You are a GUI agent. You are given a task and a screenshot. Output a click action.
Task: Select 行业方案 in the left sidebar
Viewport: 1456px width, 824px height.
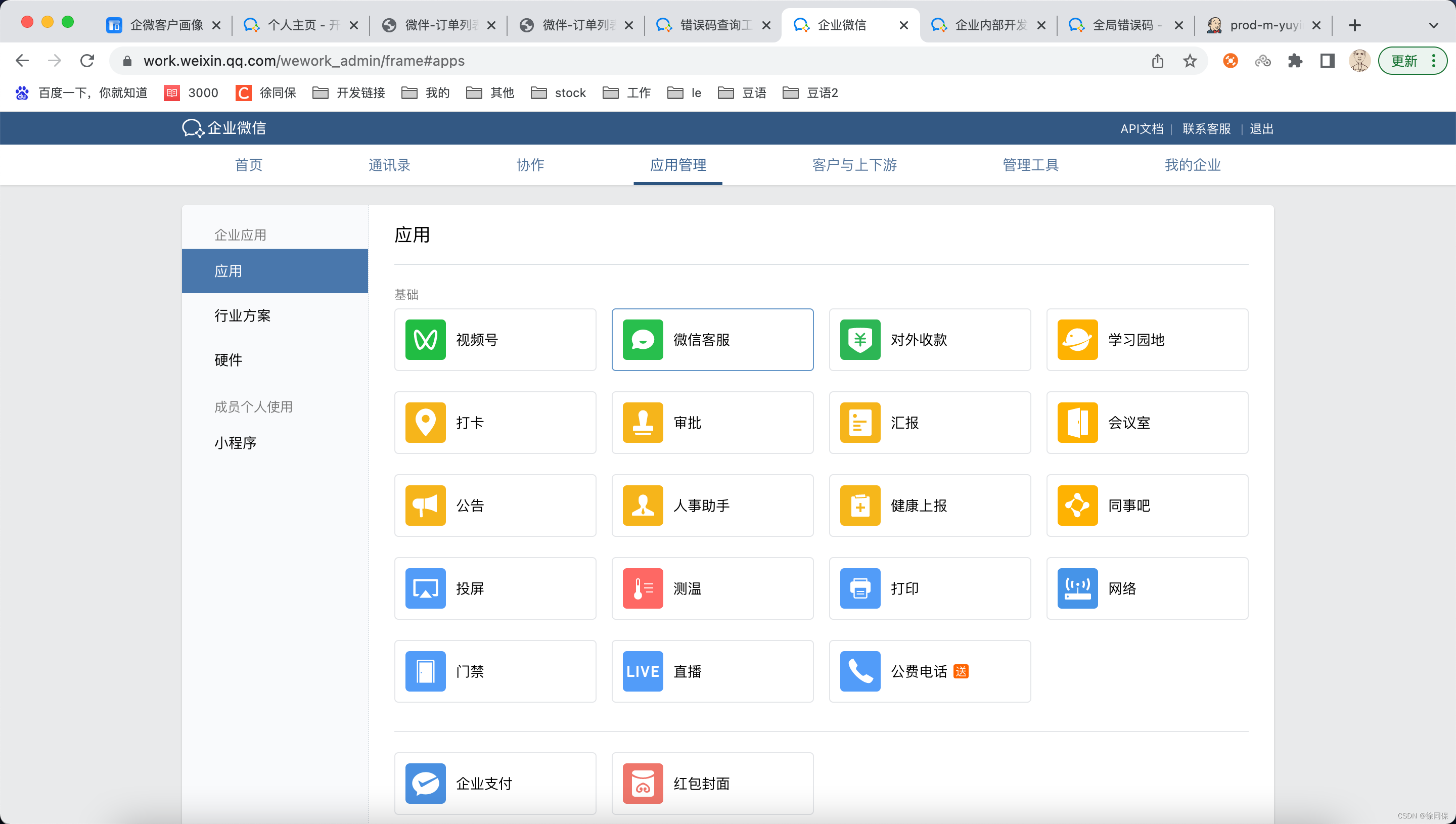click(242, 315)
